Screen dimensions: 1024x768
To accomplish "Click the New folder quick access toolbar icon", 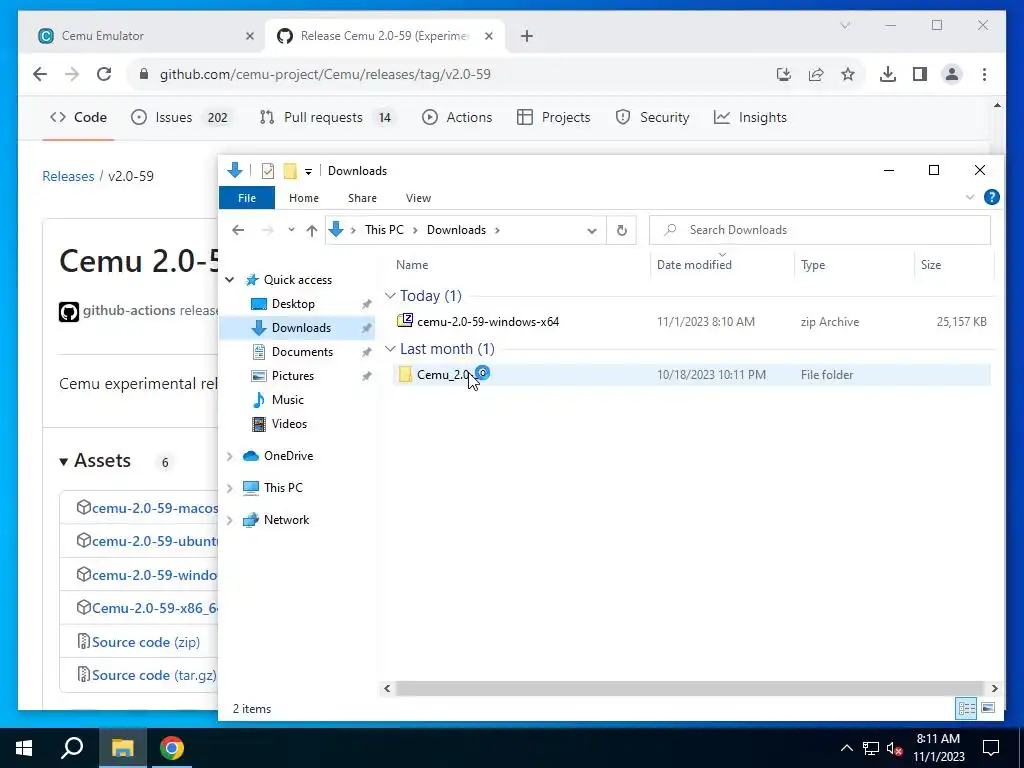I will (290, 171).
